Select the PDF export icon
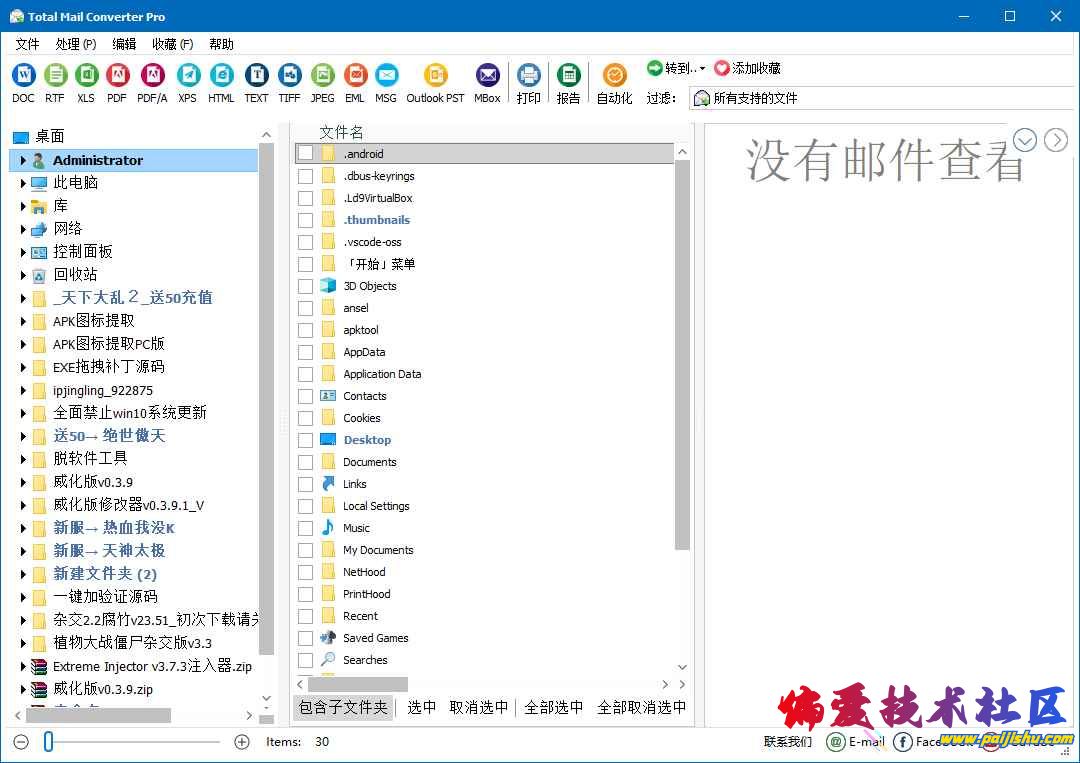The width and height of the screenshot is (1080, 763). [x=117, y=75]
